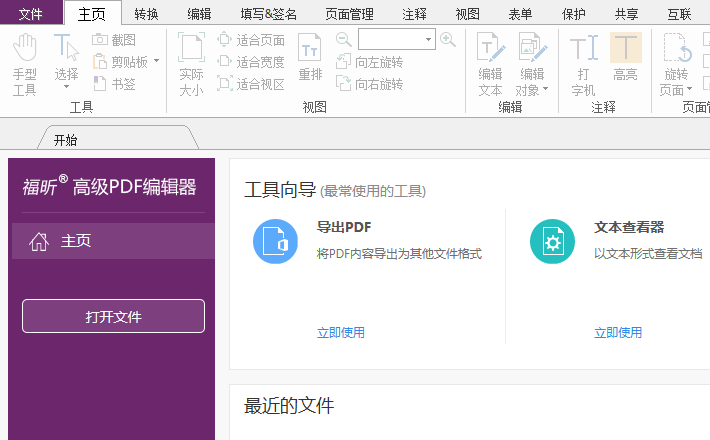Select the Start (开始) document tab

[118, 138]
